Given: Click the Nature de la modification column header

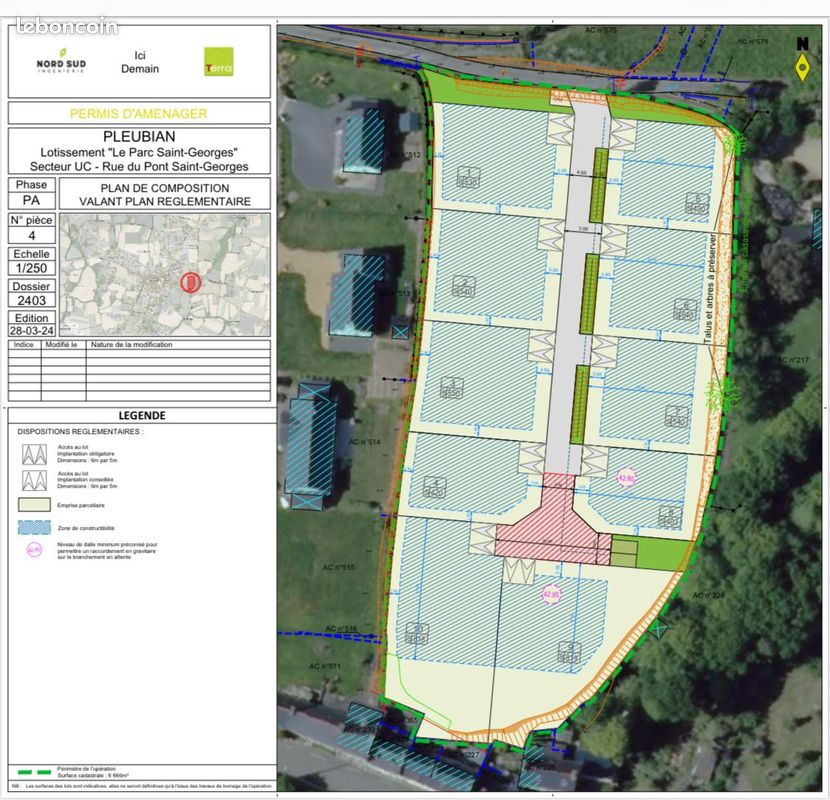Looking at the screenshot, I should point(131,345).
